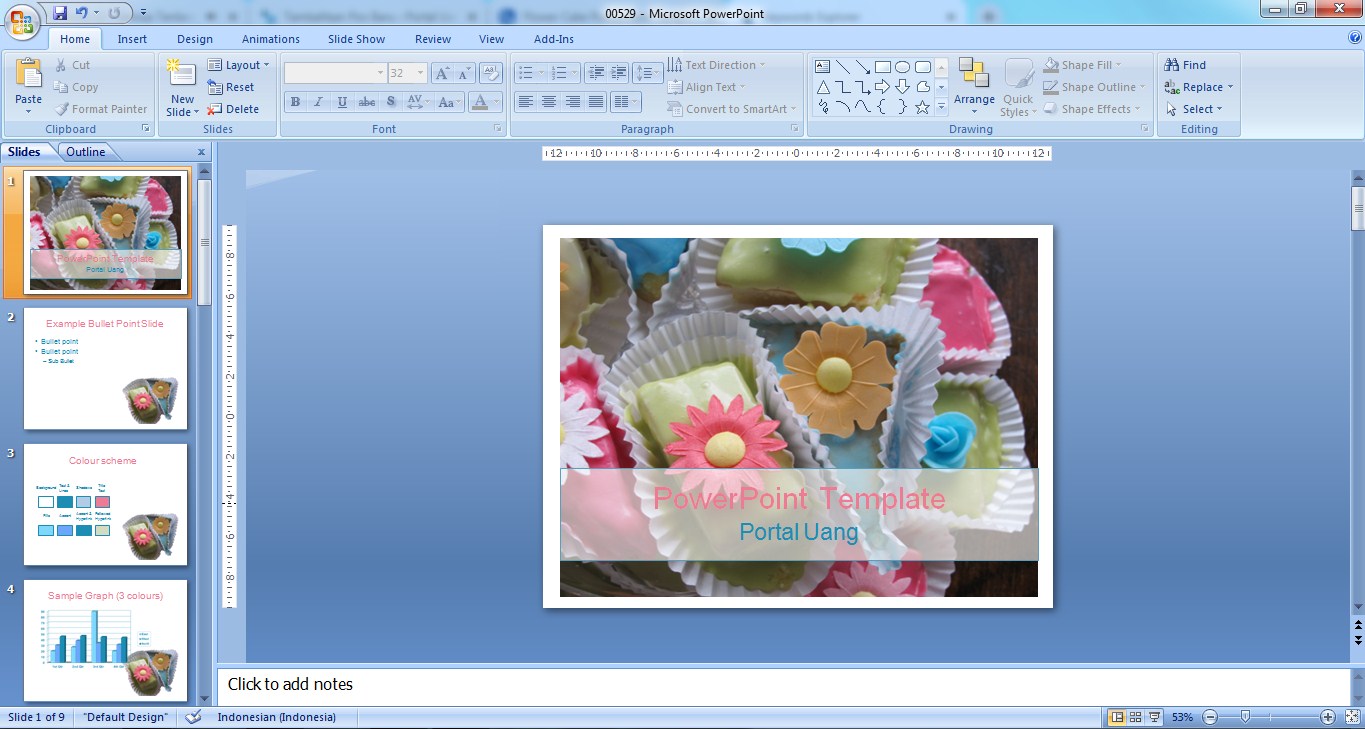Save the presentation using the toolbar icon
Screen dimensions: 1365x729
[59, 13]
